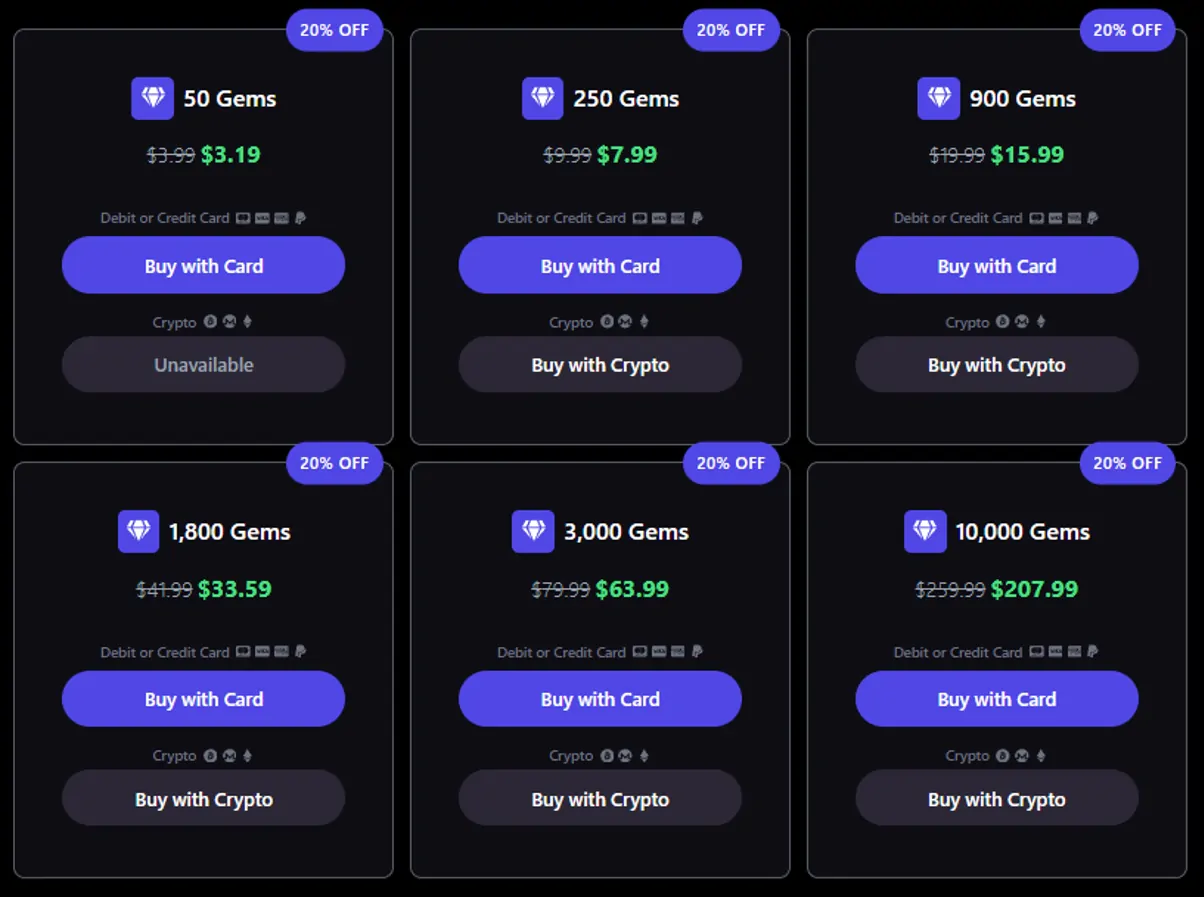The height and width of the screenshot is (897, 1204).
Task: Click the gem icon beside 50 Gems
Action: click(152, 98)
